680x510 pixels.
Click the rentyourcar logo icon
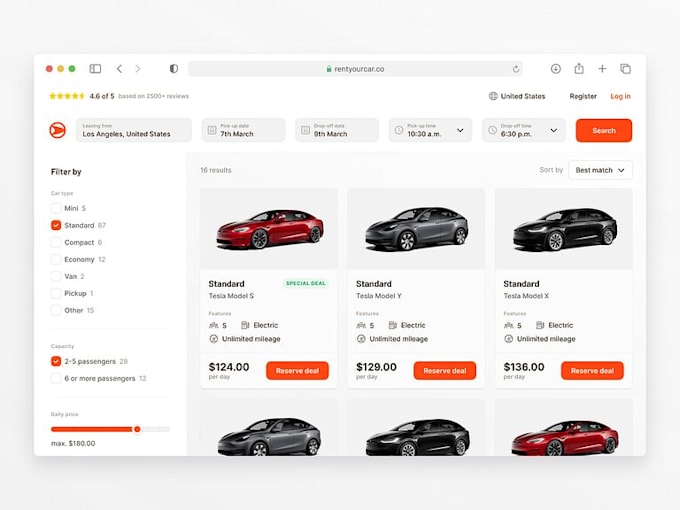[x=57, y=130]
